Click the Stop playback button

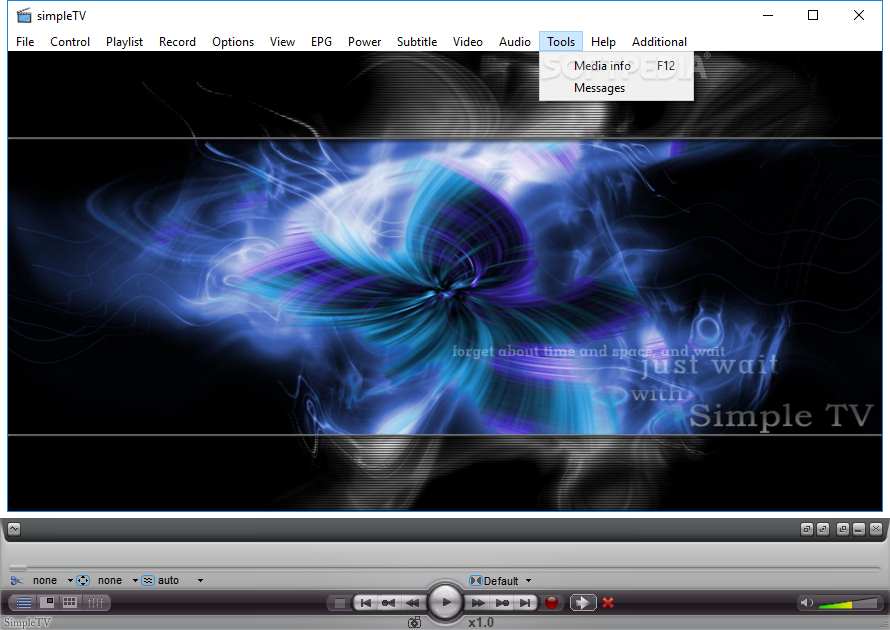point(339,603)
